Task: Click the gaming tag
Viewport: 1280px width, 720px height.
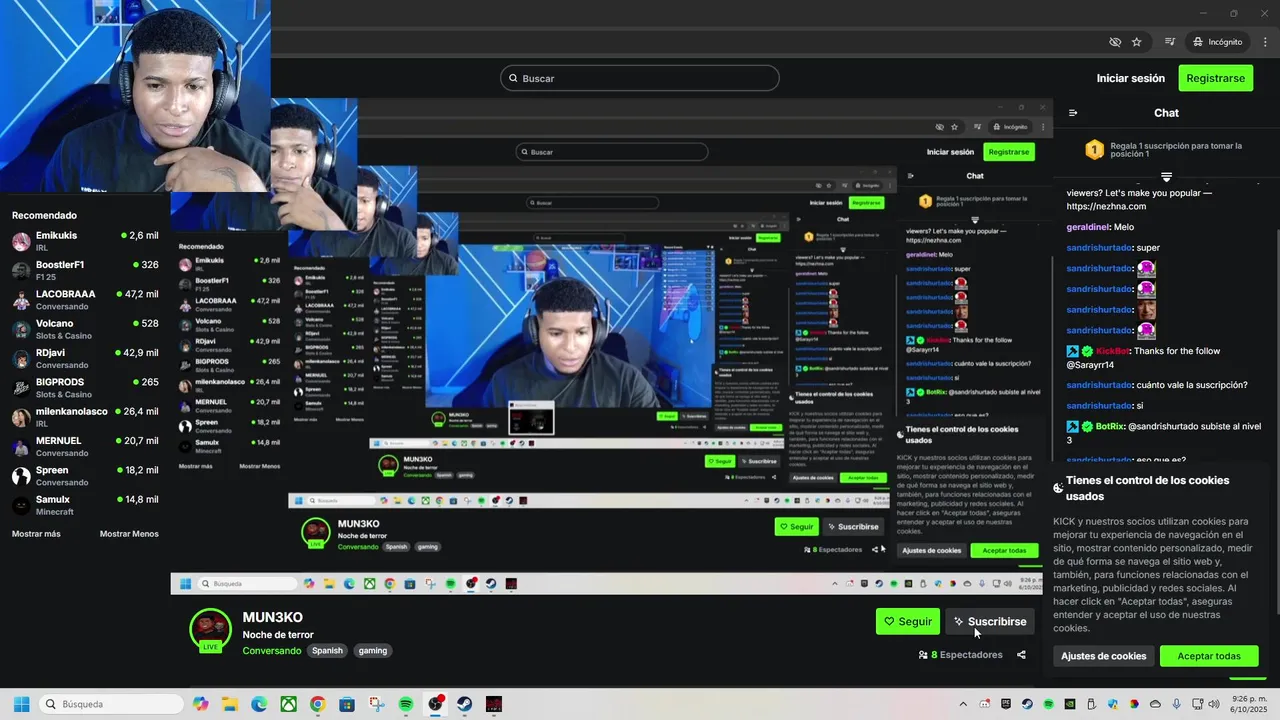Action: (x=373, y=651)
